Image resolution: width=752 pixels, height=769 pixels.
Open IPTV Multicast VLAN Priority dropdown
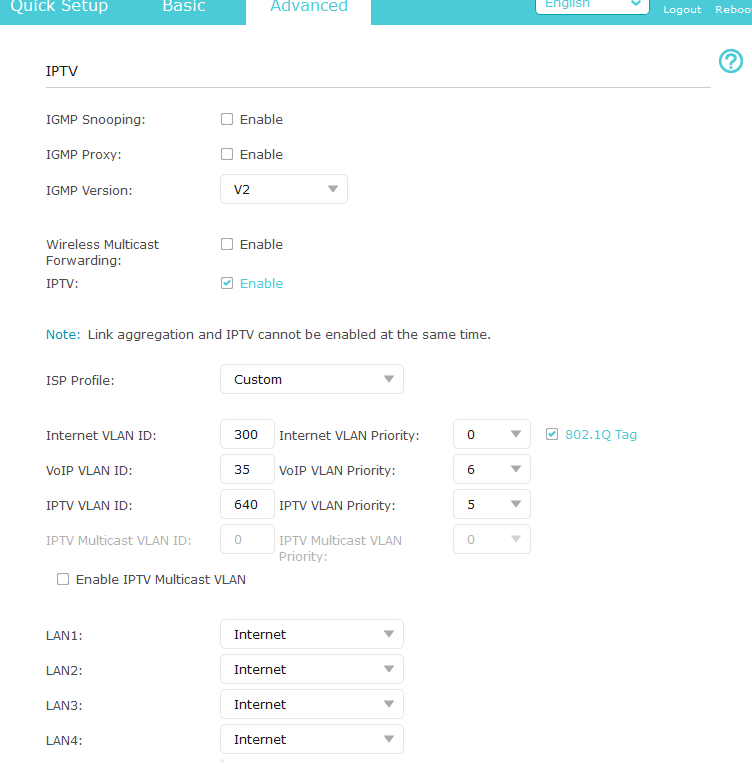(x=492, y=539)
